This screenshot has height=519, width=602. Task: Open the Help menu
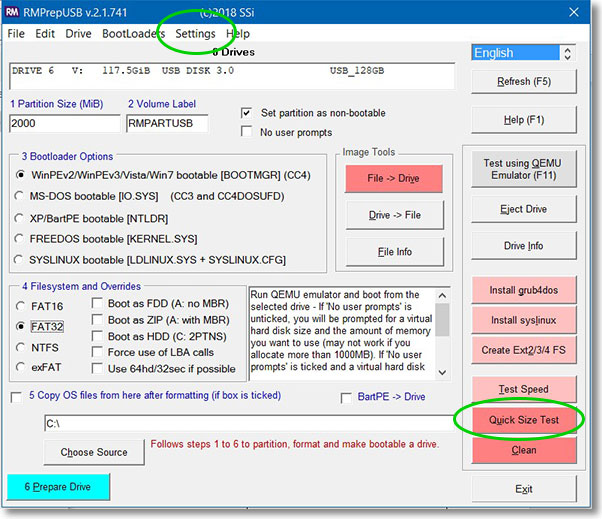pos(238,34)
